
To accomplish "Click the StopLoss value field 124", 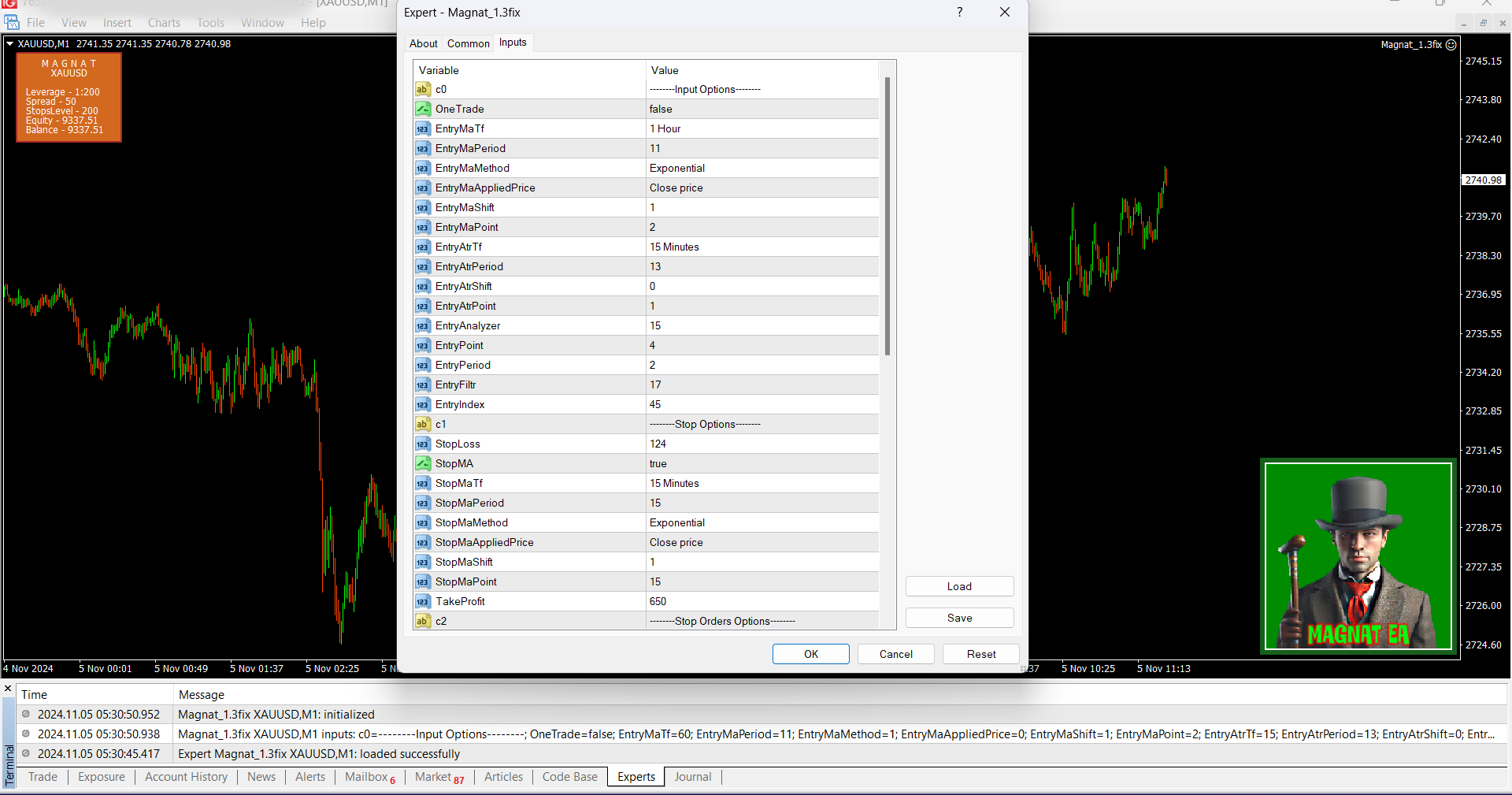I will (761, 444).
